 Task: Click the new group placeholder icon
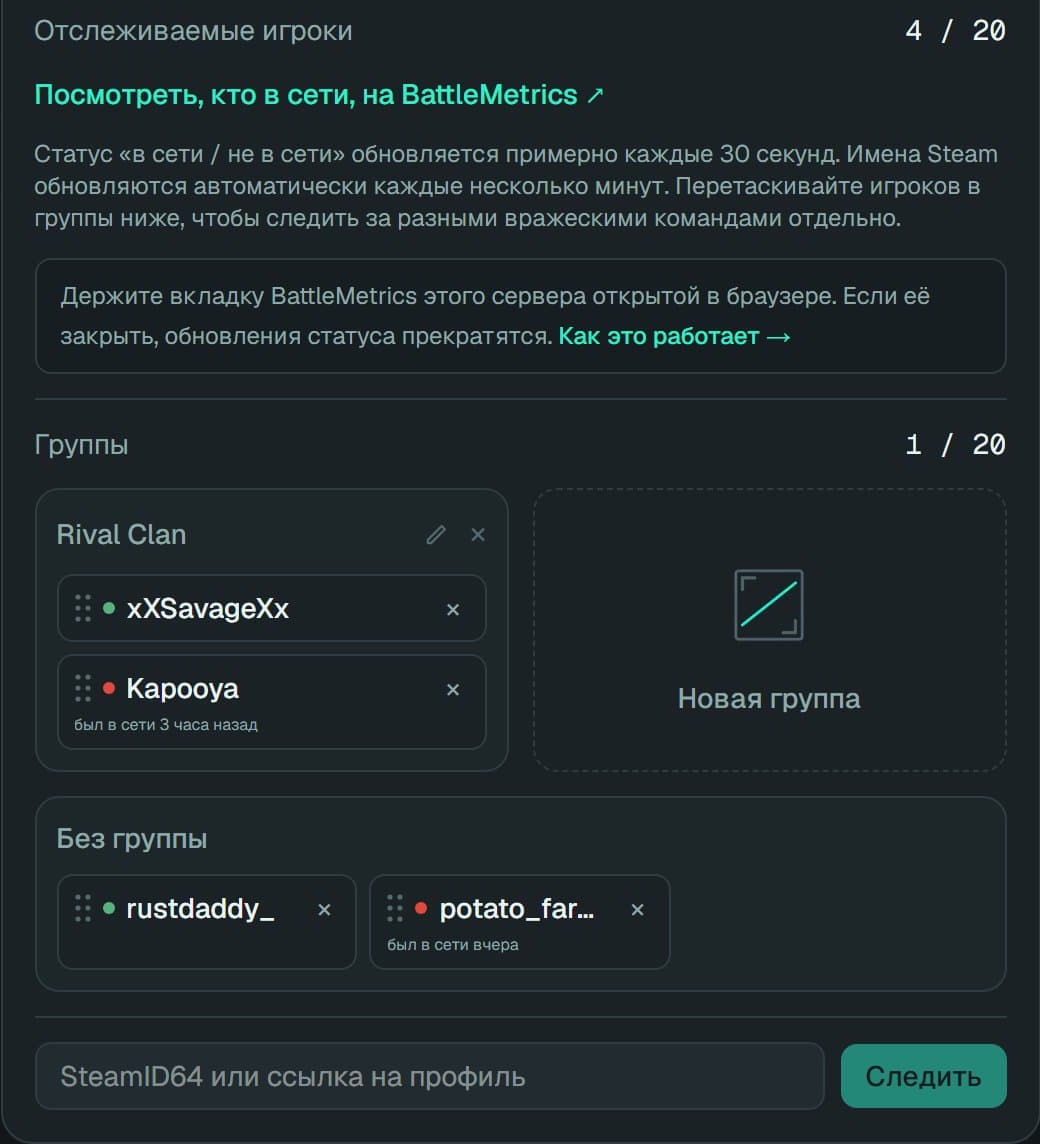click(769, 605)
